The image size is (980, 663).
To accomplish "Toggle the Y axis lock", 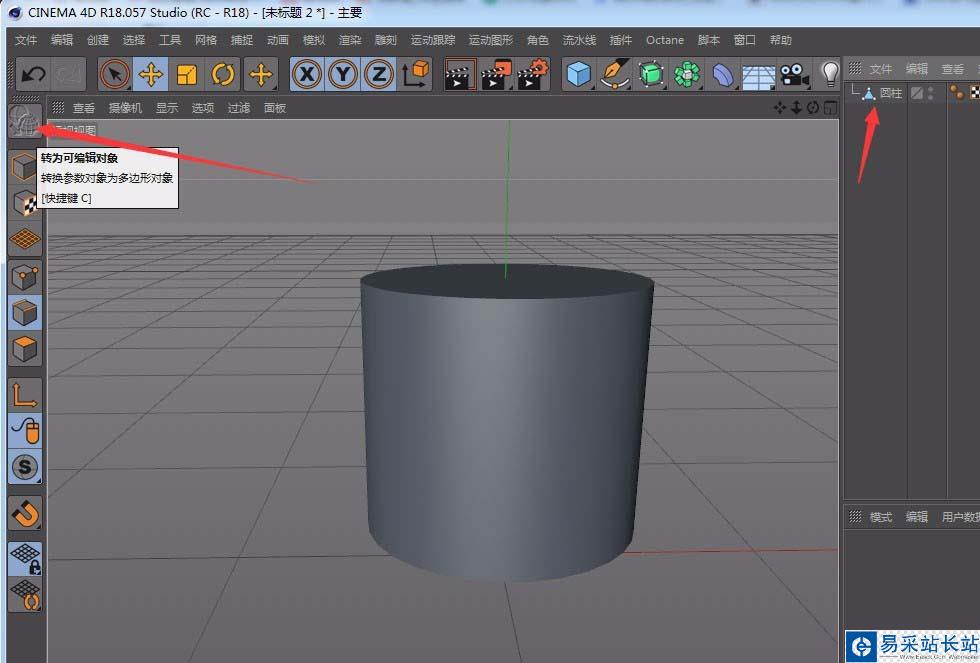I will click(343, 74).
